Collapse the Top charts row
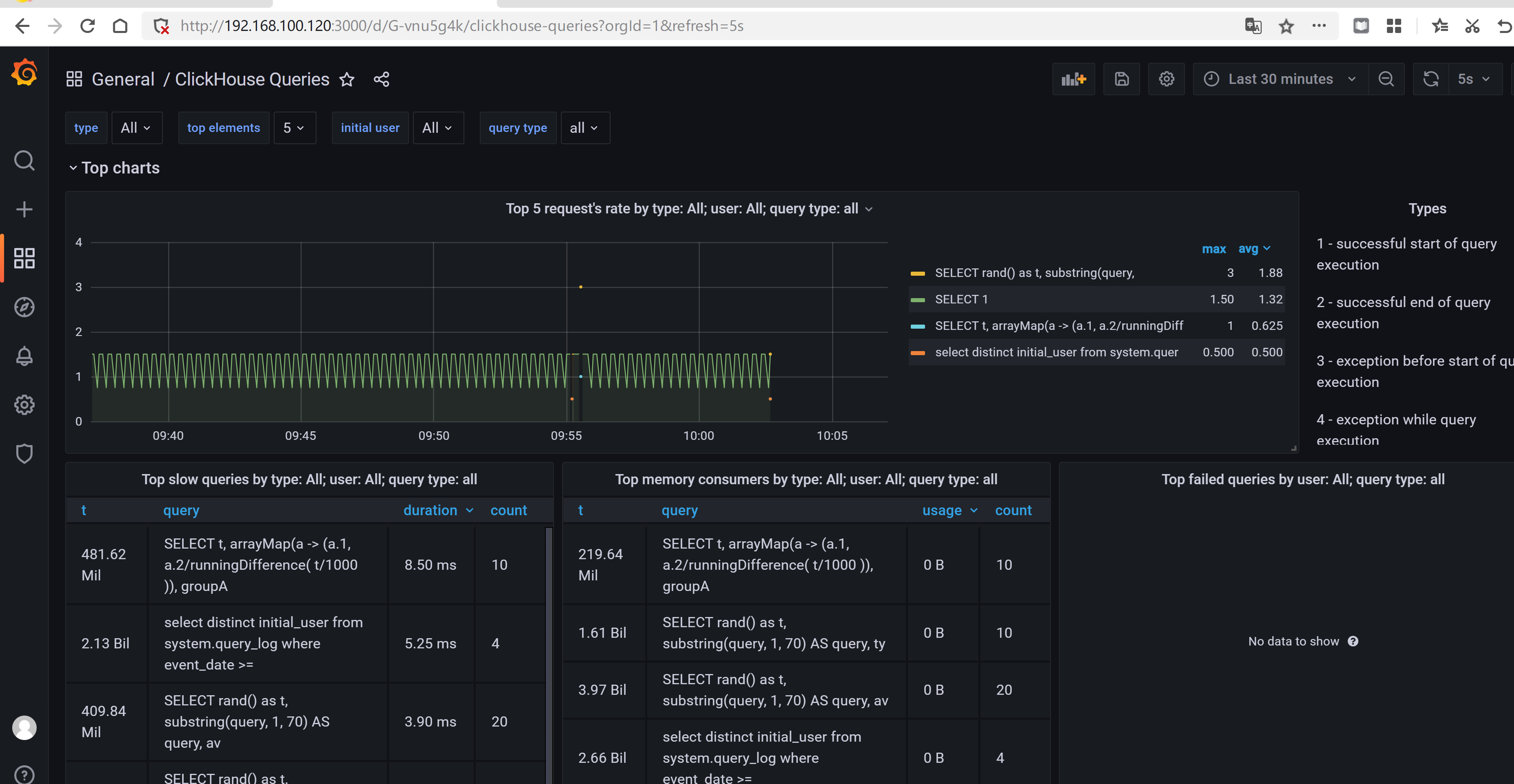The height and width of the screenshot is (784, 1514). coord(114,168)
